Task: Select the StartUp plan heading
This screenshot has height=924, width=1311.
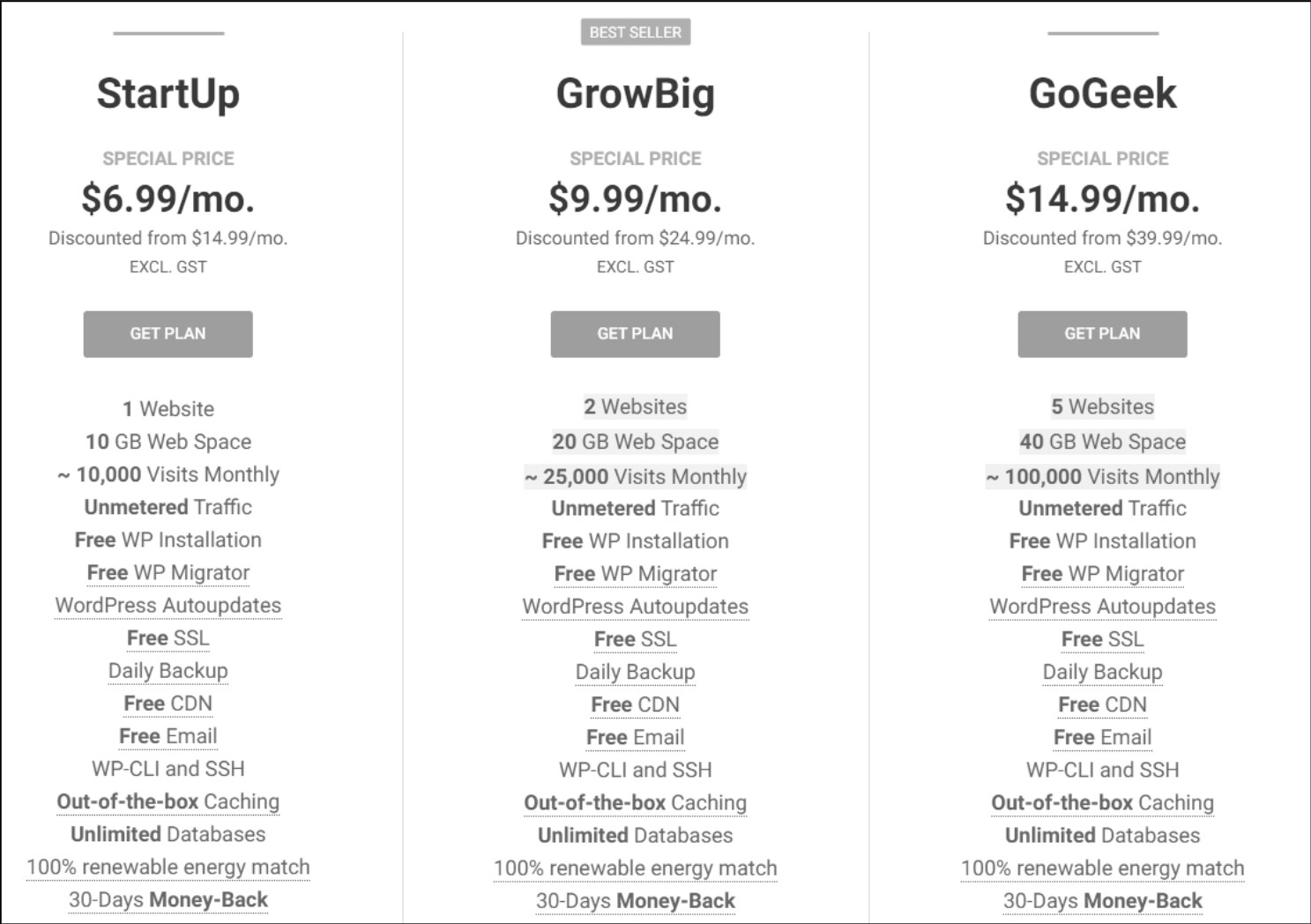Action: pyautogui.click(x=168, y=93)
